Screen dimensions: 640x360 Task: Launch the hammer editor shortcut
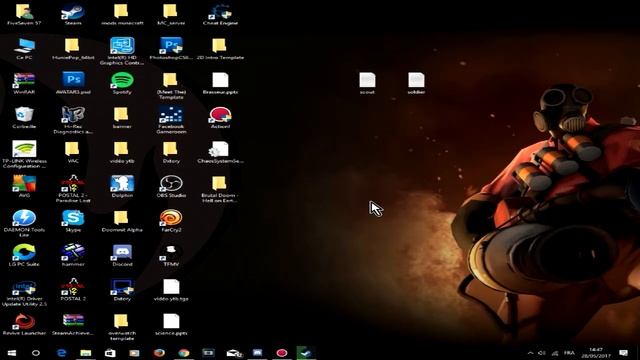(x=73, y=256)
